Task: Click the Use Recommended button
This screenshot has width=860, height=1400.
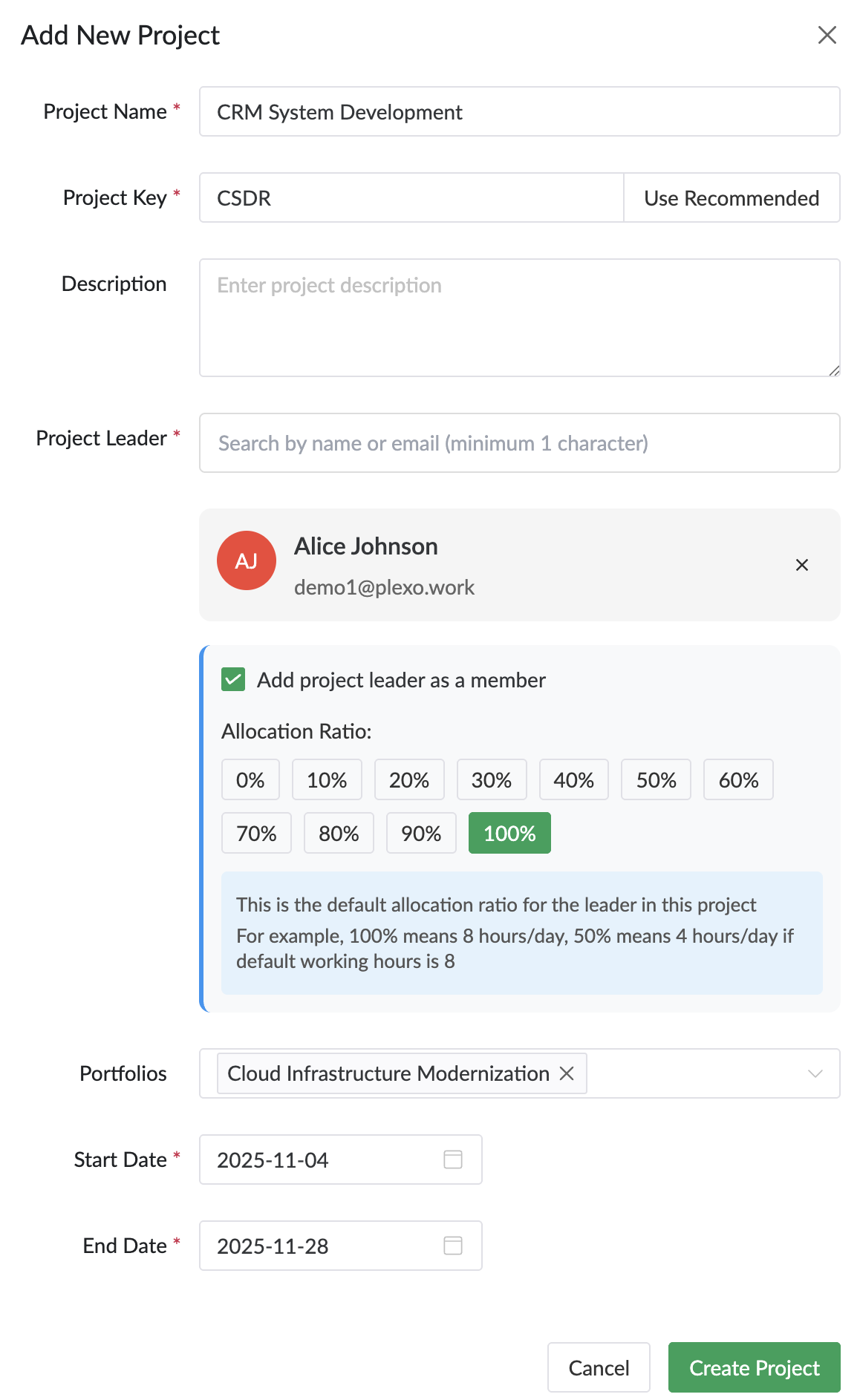Action: pyautogui.click(x=732, y=197)
